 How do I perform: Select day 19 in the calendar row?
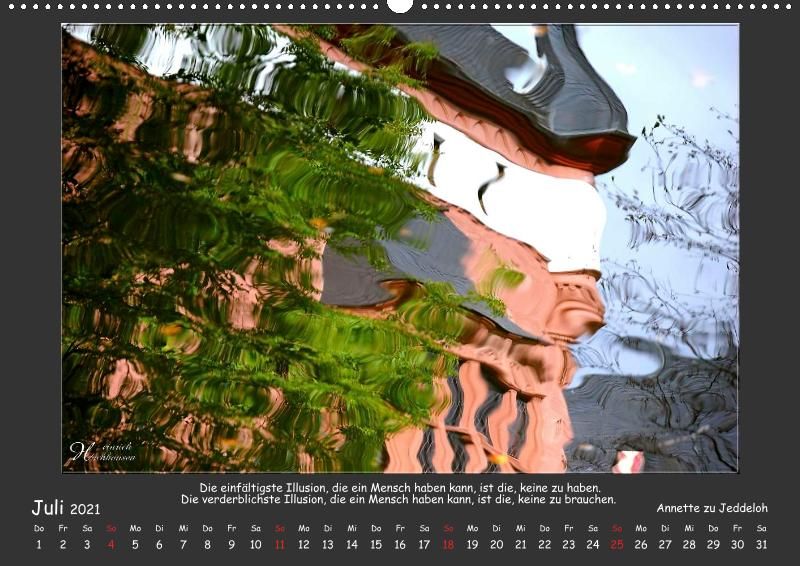[x=472, y=545]
